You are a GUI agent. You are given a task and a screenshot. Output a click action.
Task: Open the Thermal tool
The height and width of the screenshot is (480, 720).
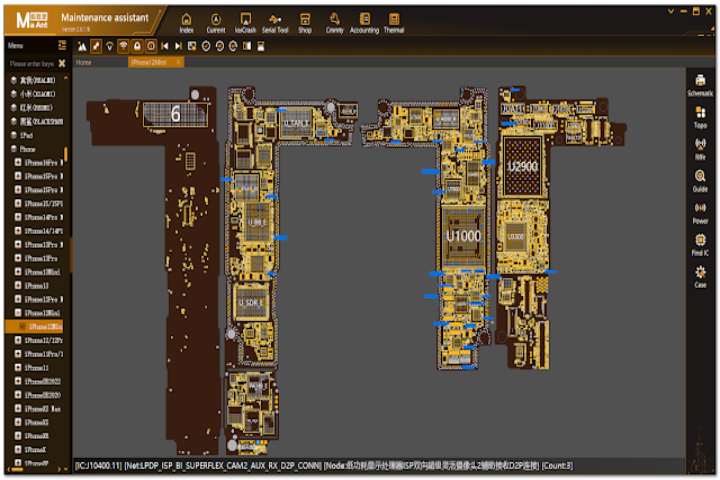point(394,23)
